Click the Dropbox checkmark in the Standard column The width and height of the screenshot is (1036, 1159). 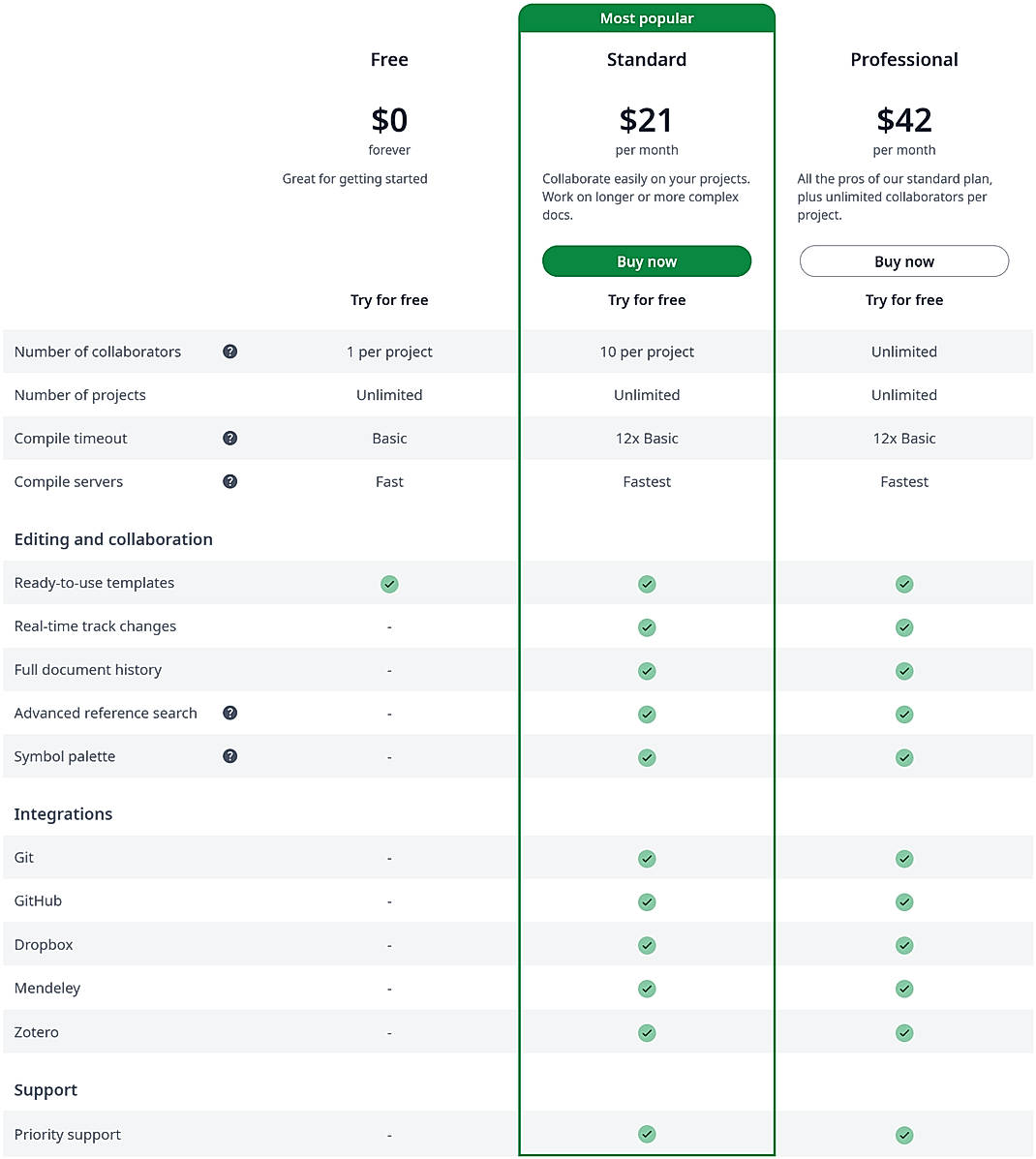point(647,945)
